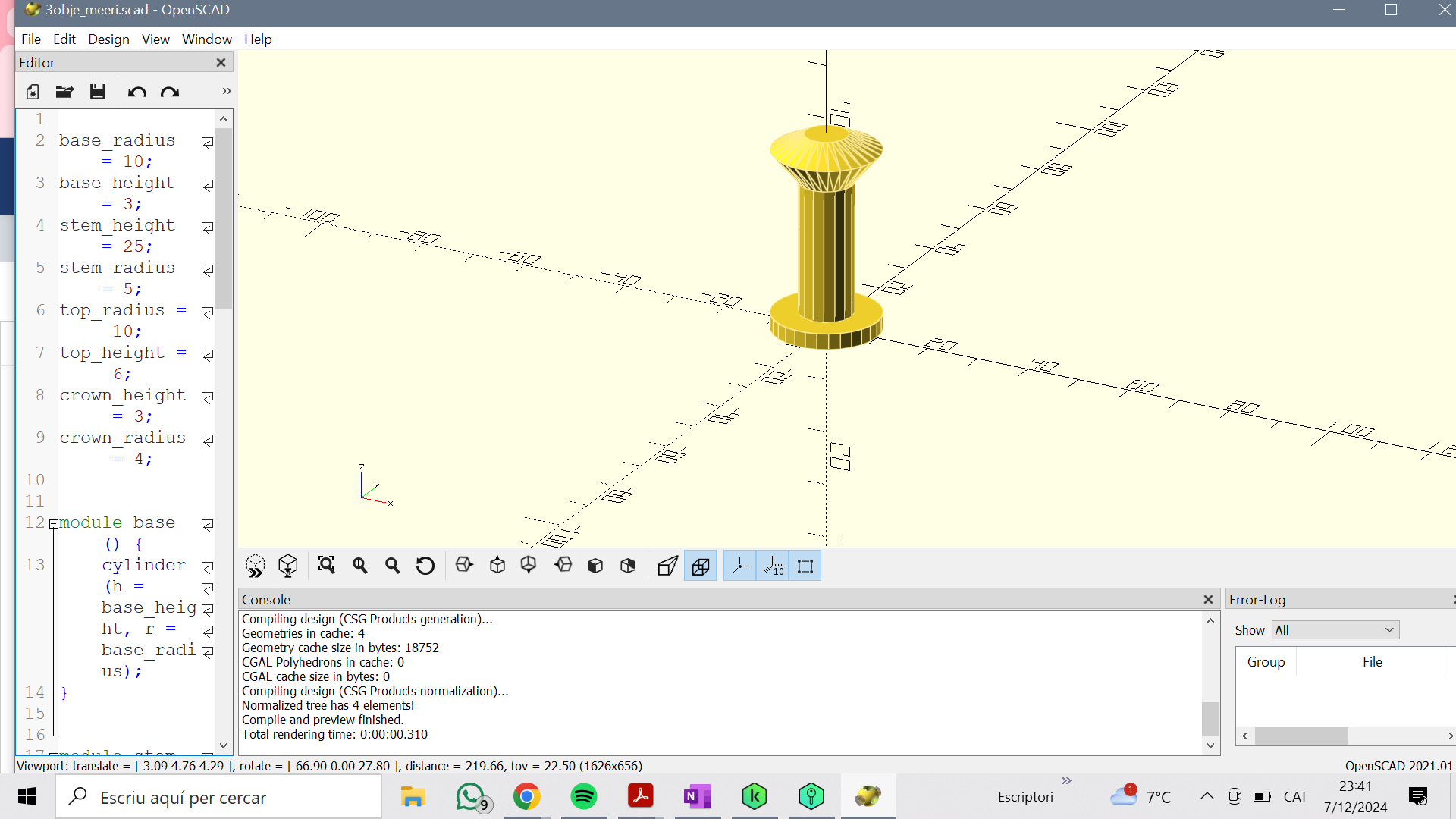Open the Windows Start menu
This screenshot has width=1456, height=819.
[27, 796]
